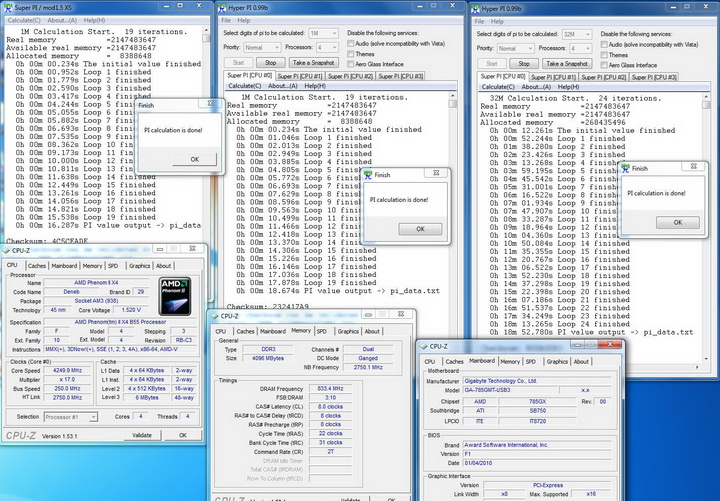Toggle Themes checkbox in right Hyper PI
This screenshot has height=501, width=720.
coord(604,55)
